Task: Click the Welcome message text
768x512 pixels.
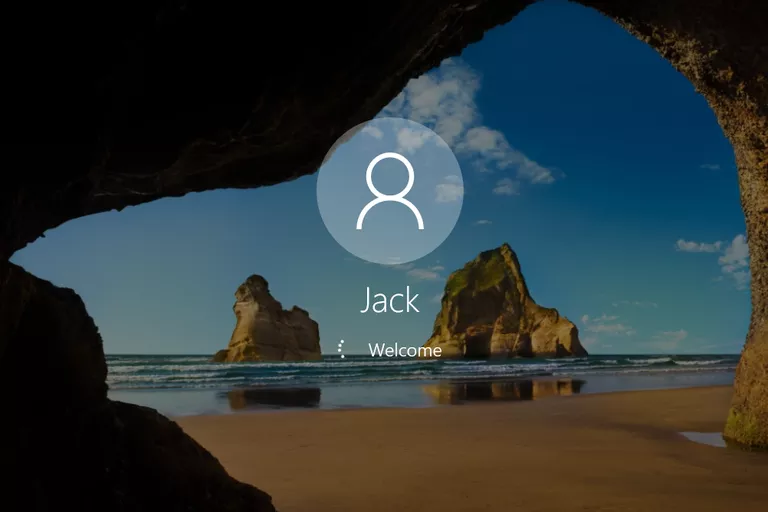Action: (x=405, y=350)
